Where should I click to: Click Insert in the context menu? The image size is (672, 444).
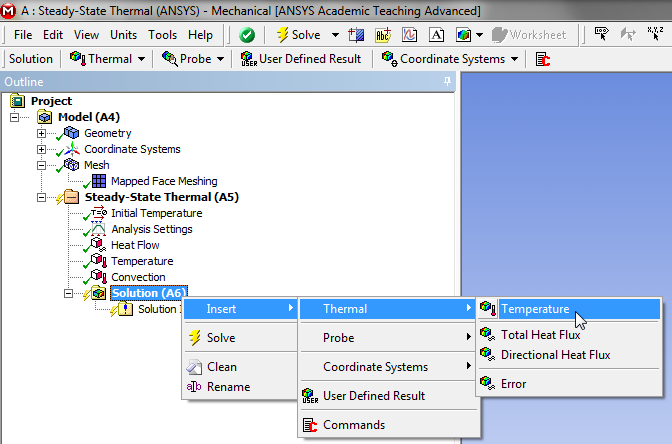point(240,309)
